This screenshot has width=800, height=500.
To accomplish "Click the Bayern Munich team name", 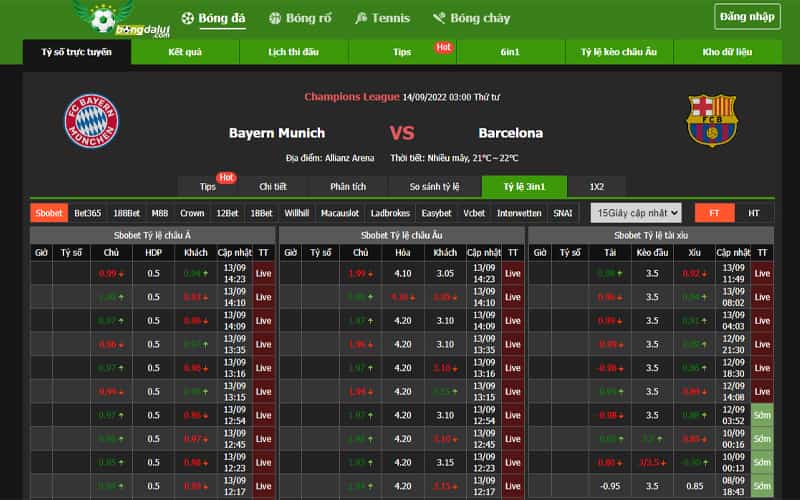I will (x=277, y=133).
